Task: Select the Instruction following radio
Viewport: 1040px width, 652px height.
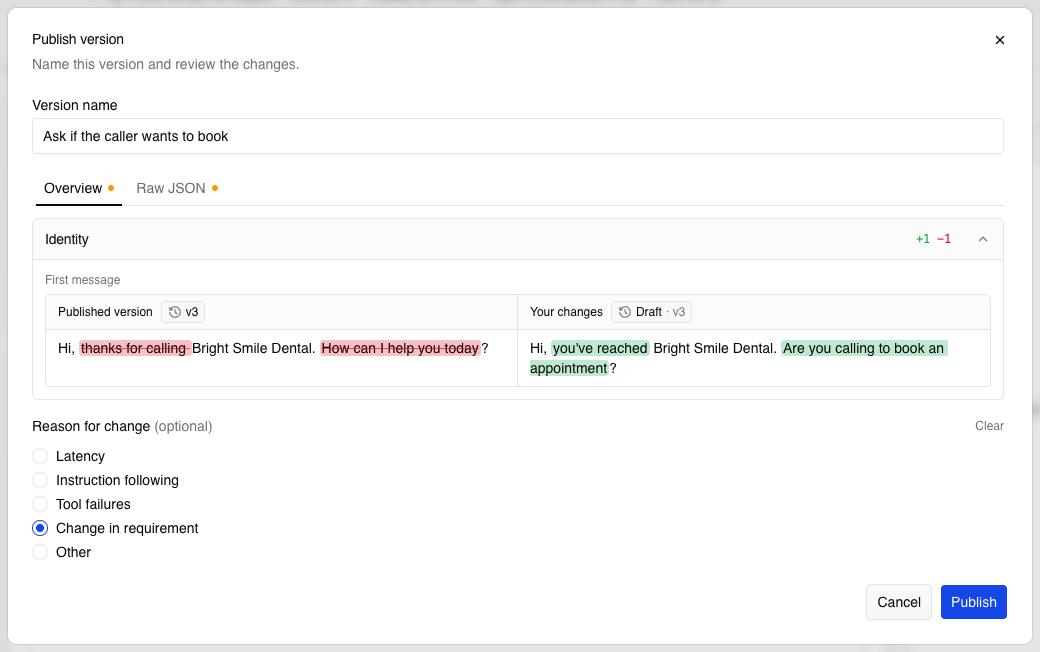Action: [40, 480]
